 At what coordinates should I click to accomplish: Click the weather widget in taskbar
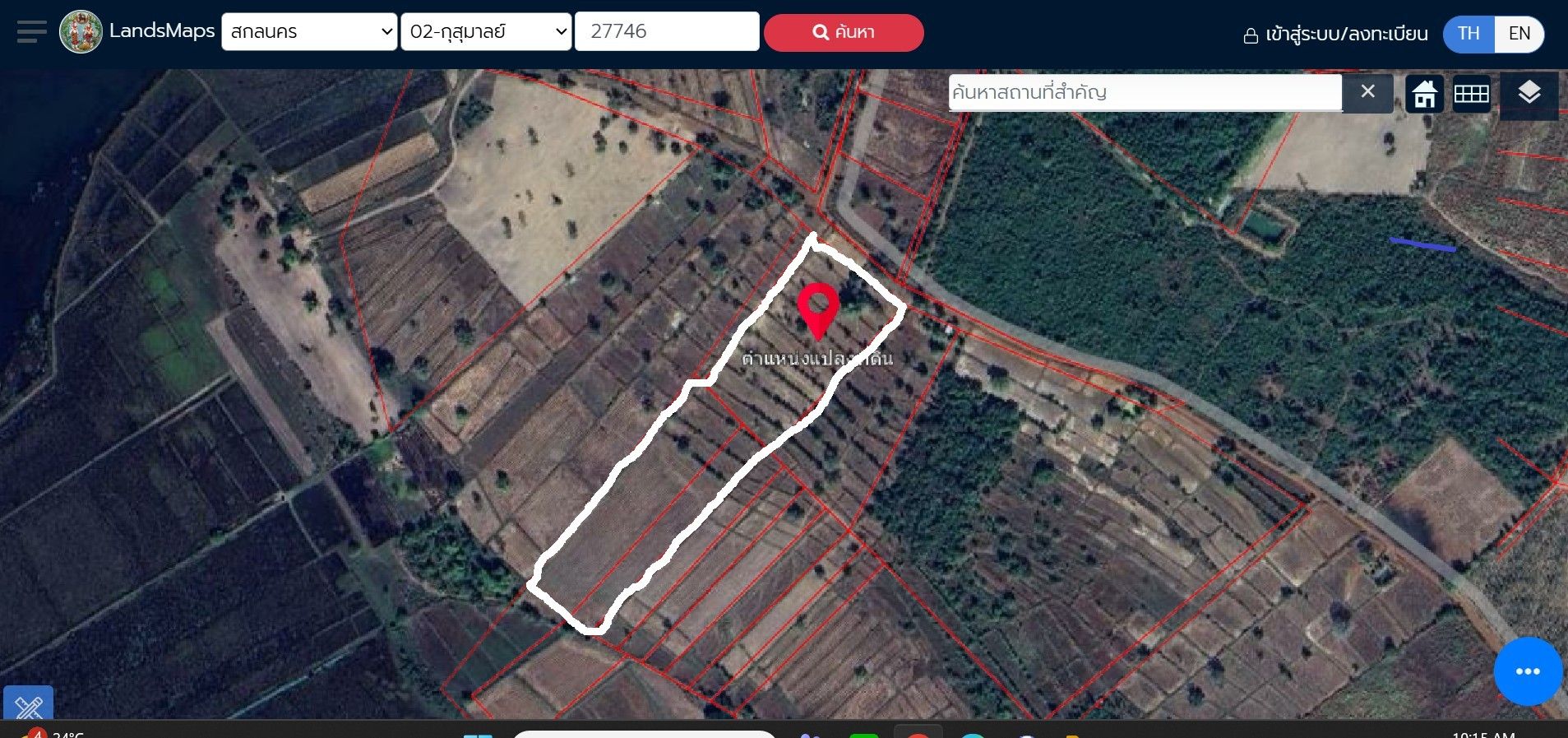click(53, 731)
